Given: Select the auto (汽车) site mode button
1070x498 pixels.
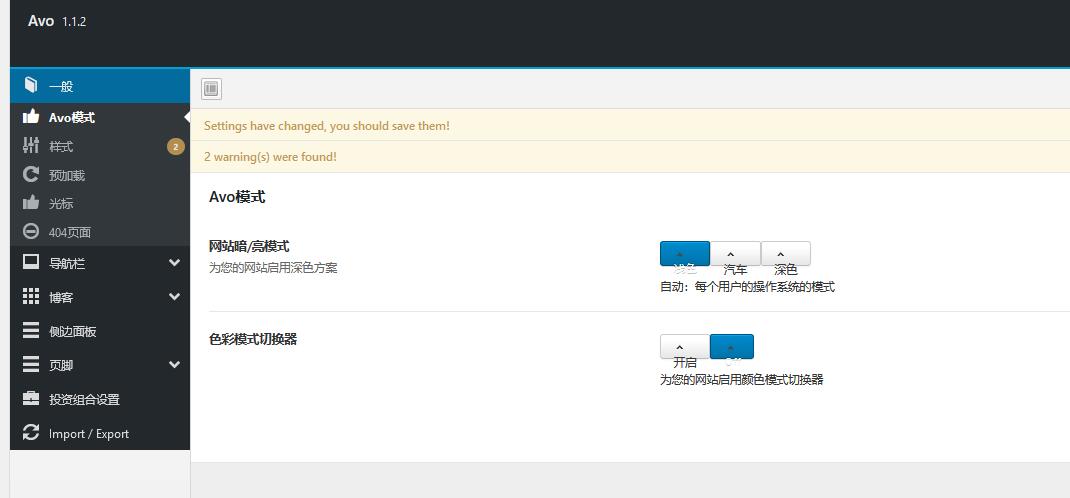Looking at the screenshot, I should tap(735, 254).
